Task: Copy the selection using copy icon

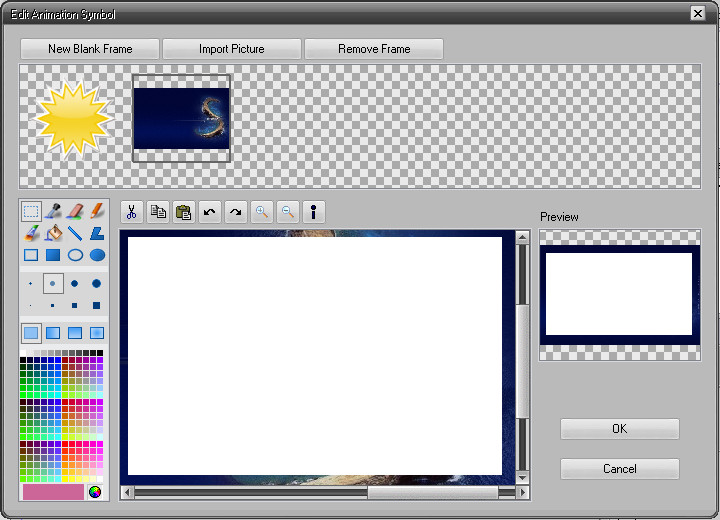Action: pos(158,212)
